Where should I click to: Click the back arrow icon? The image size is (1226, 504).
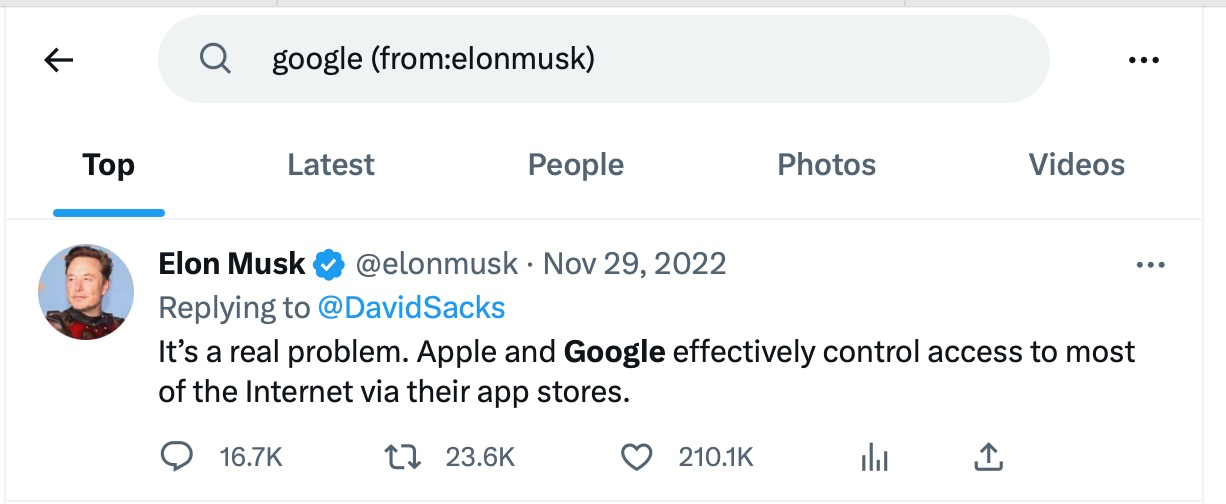coord(59,61)
